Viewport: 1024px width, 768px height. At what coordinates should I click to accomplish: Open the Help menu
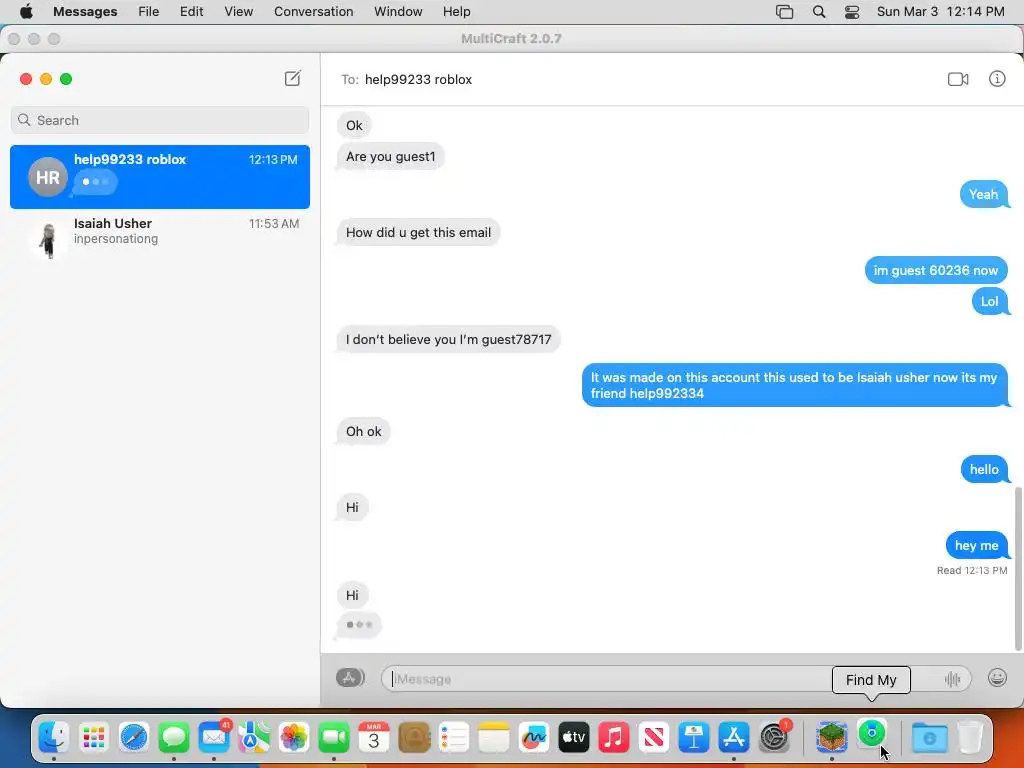456,11
